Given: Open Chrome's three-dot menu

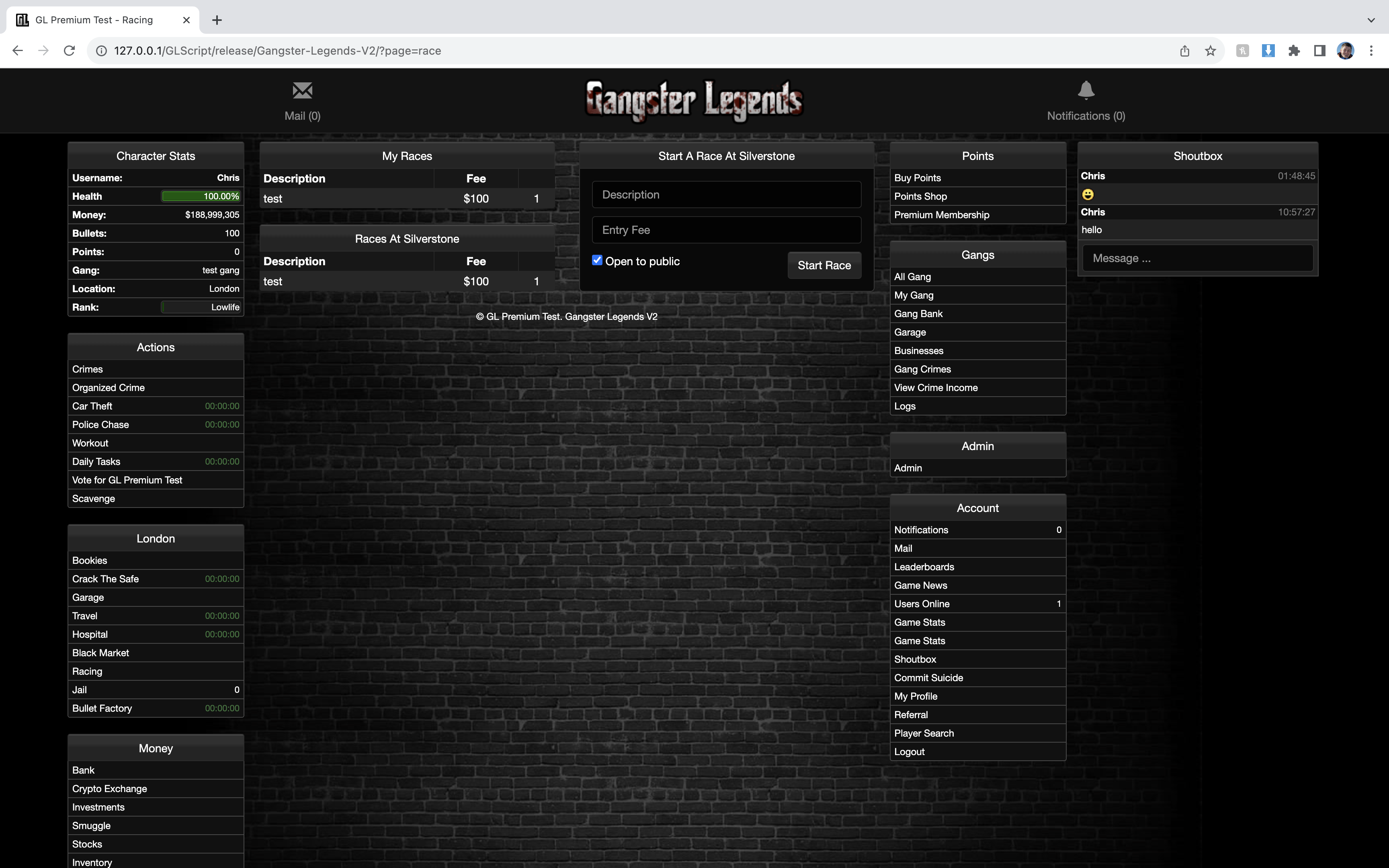Looking at the screenshot, I should click(x=1371, y=51).
